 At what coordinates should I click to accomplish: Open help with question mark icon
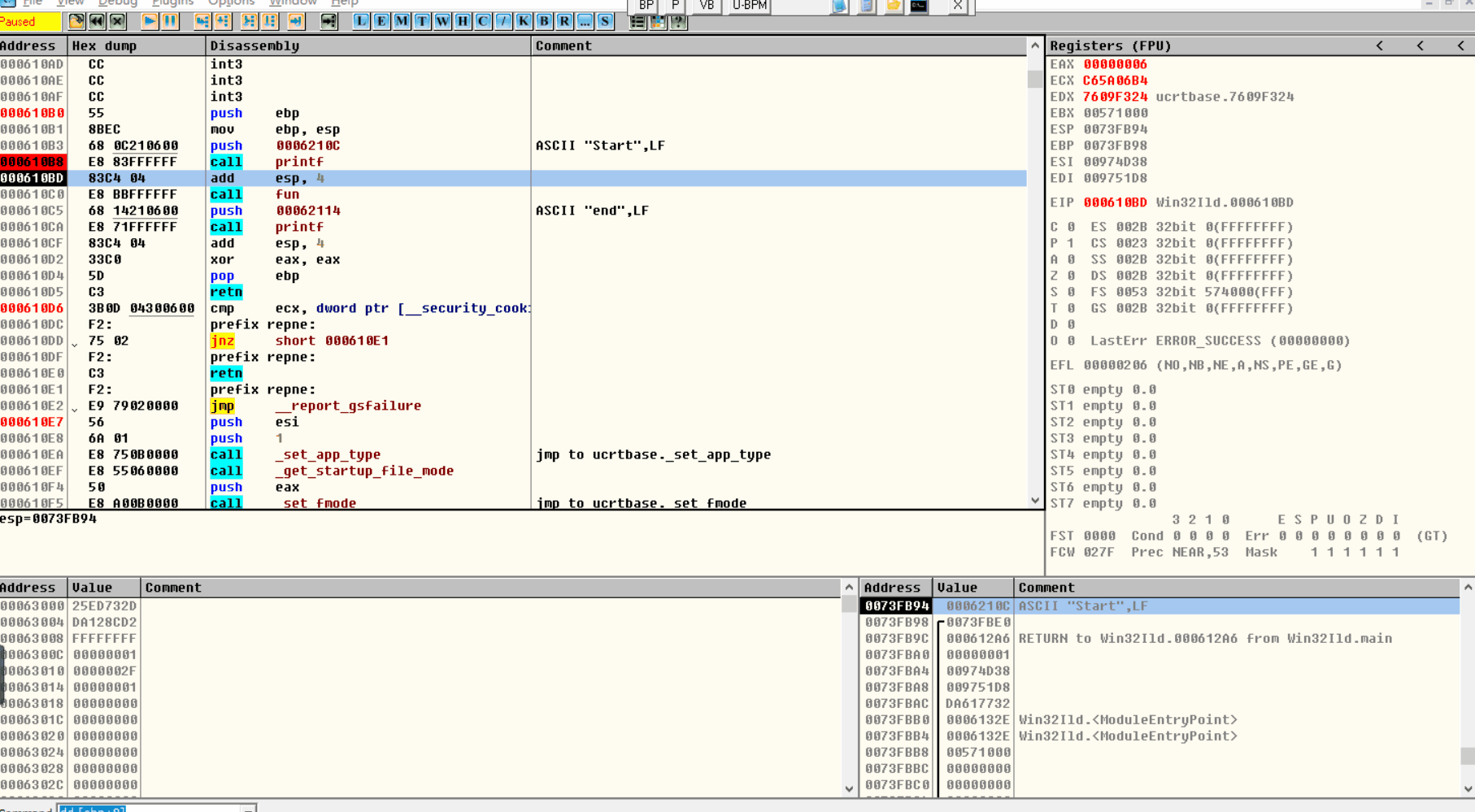[679, 22]
